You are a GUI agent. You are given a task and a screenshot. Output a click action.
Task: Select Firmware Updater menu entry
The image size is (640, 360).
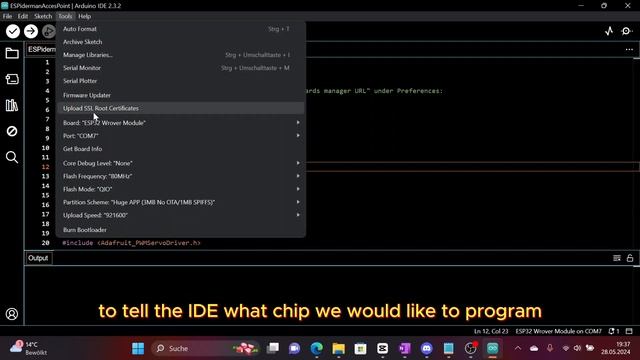click(180, 95)
